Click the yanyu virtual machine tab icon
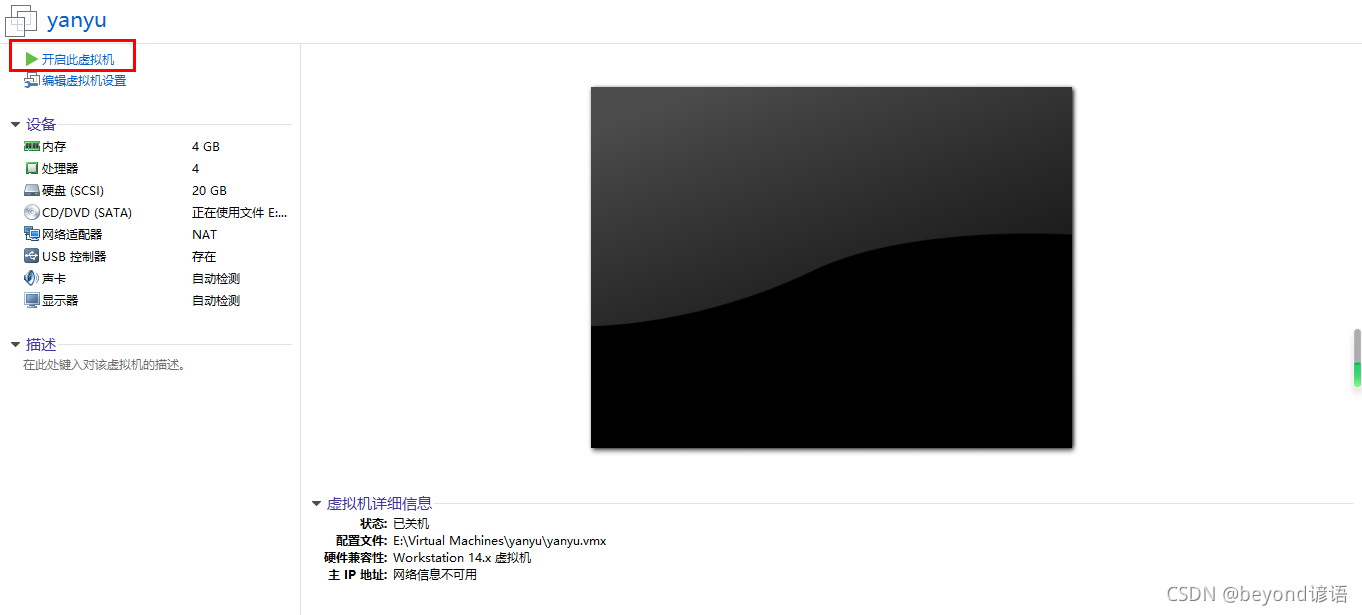Viewport: 1362px width, 615px height. pyautogui.click(x=21, y=20)
